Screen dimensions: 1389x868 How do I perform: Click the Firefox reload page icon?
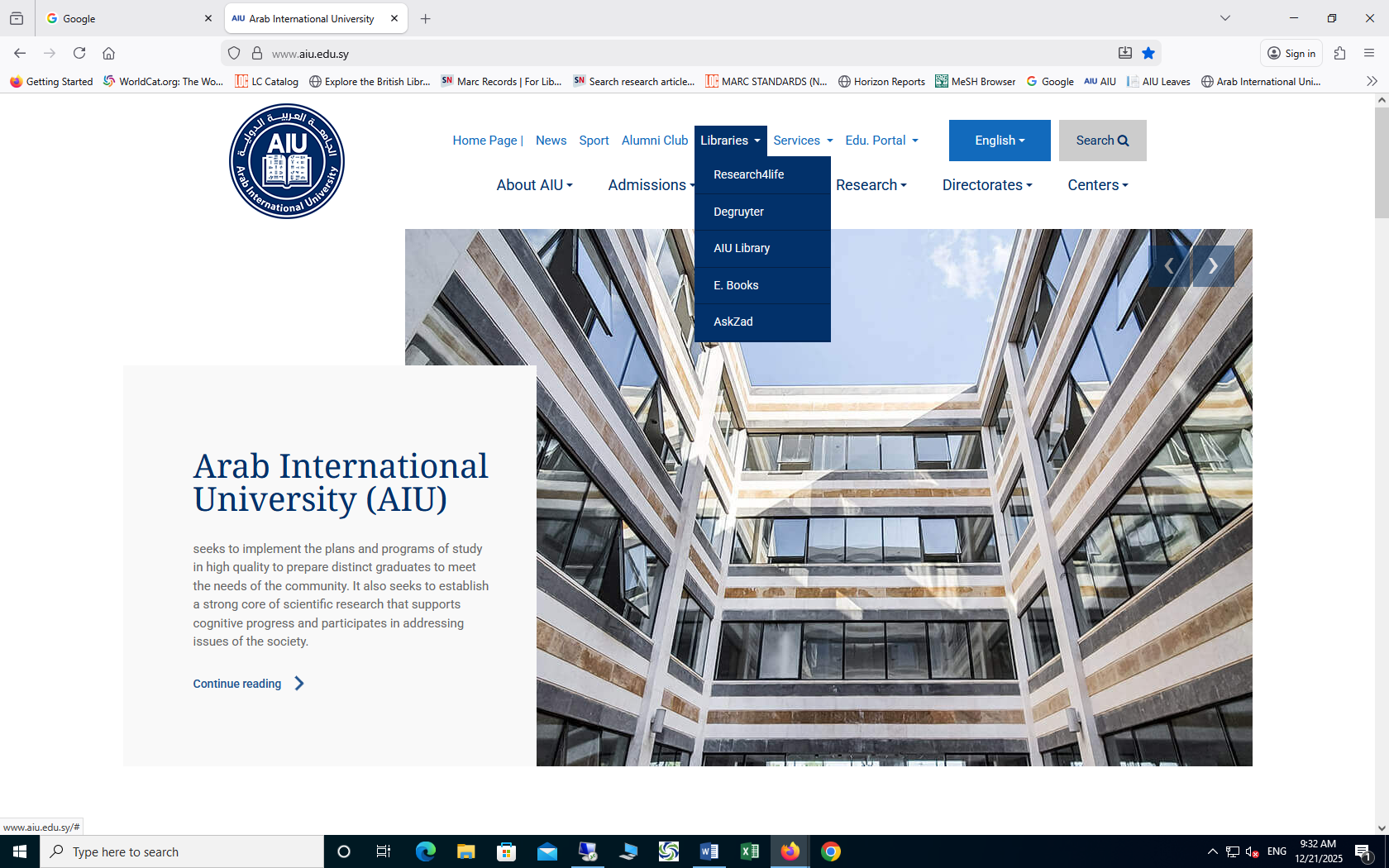[79, 53]
